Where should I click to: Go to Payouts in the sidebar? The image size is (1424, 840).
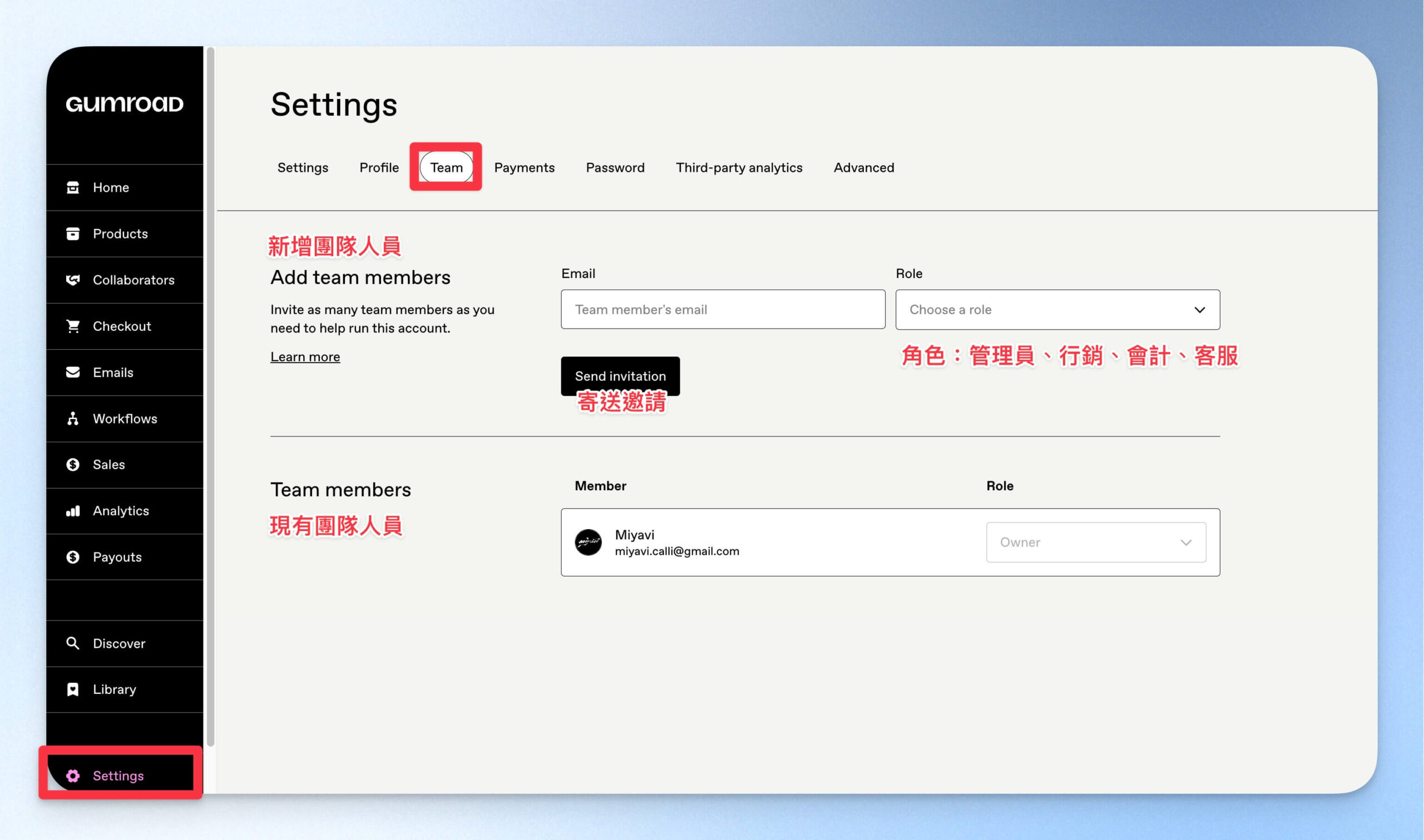click(125, 558)
